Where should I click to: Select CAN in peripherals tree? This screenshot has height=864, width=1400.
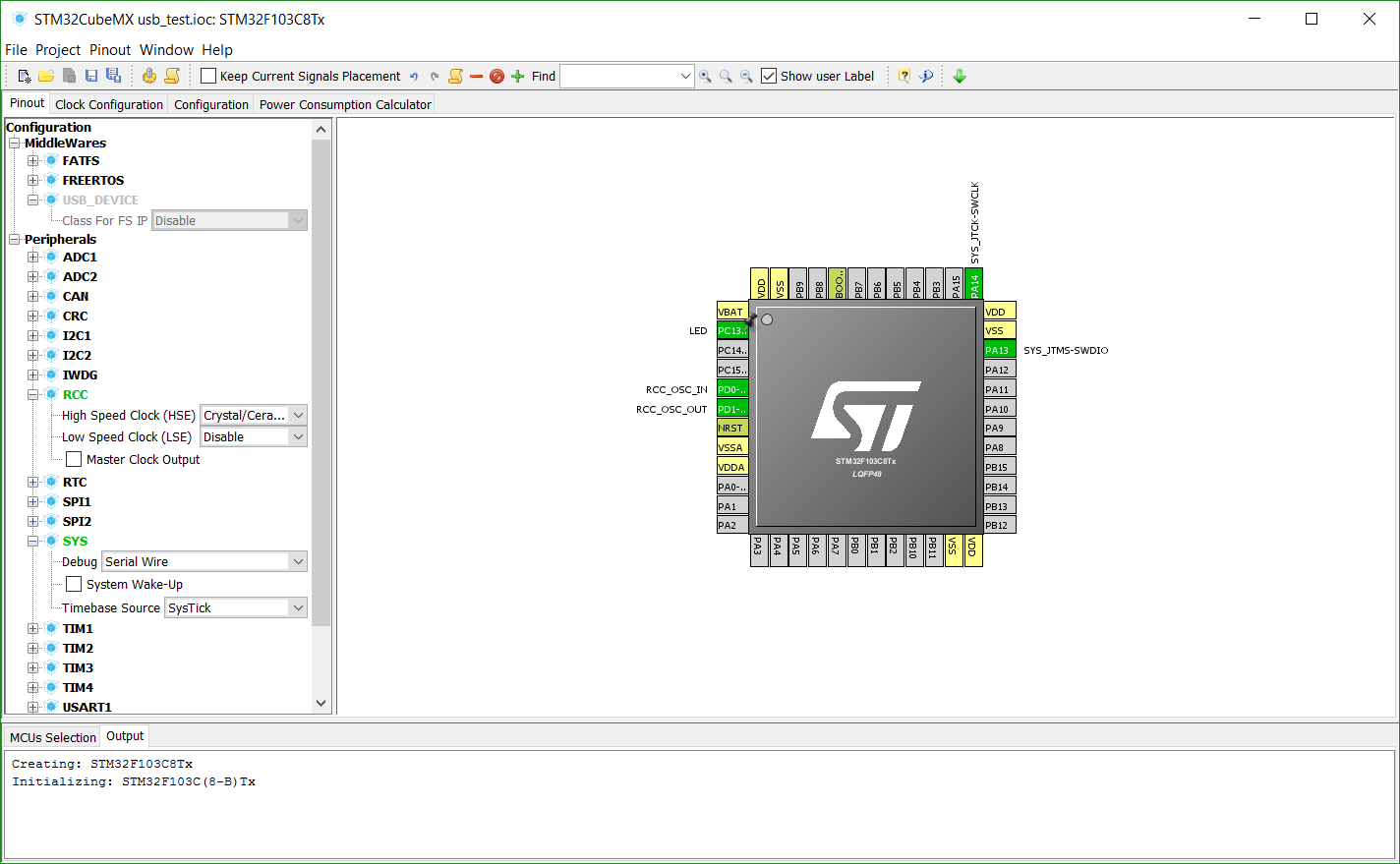pyautogui.click(x=76, y=296)
